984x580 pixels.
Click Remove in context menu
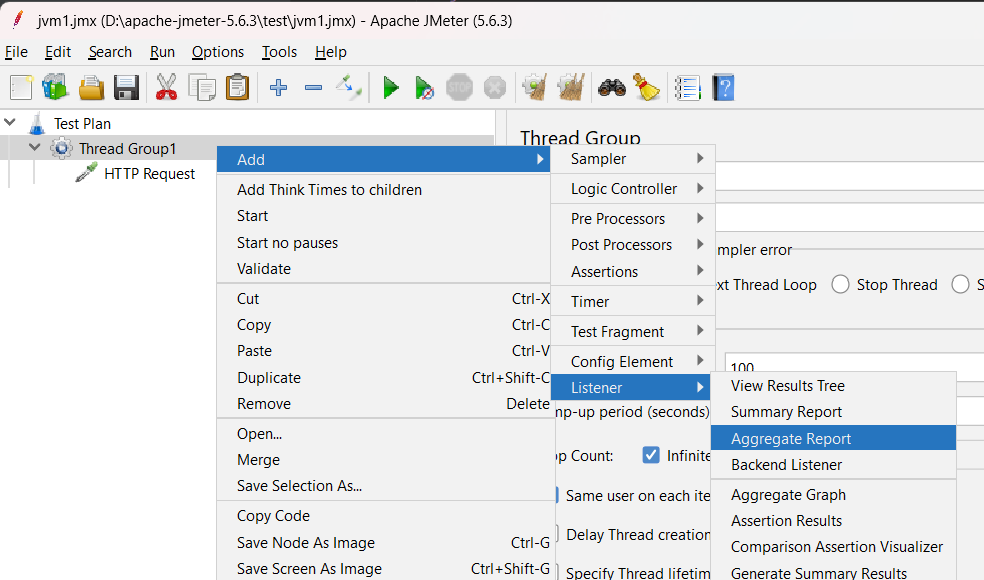point(383,404)
